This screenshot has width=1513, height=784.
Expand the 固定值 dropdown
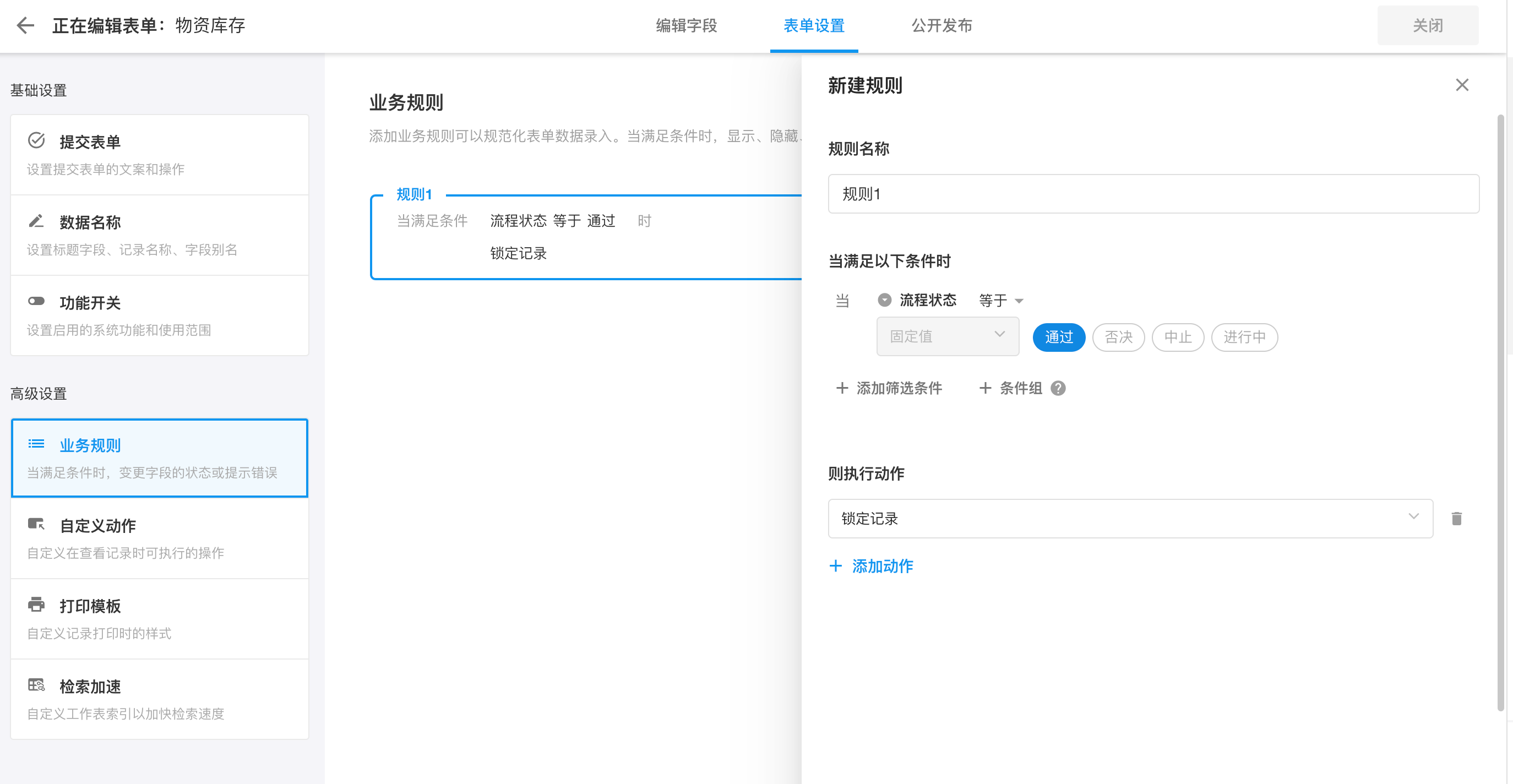click(x=947, y=336)
